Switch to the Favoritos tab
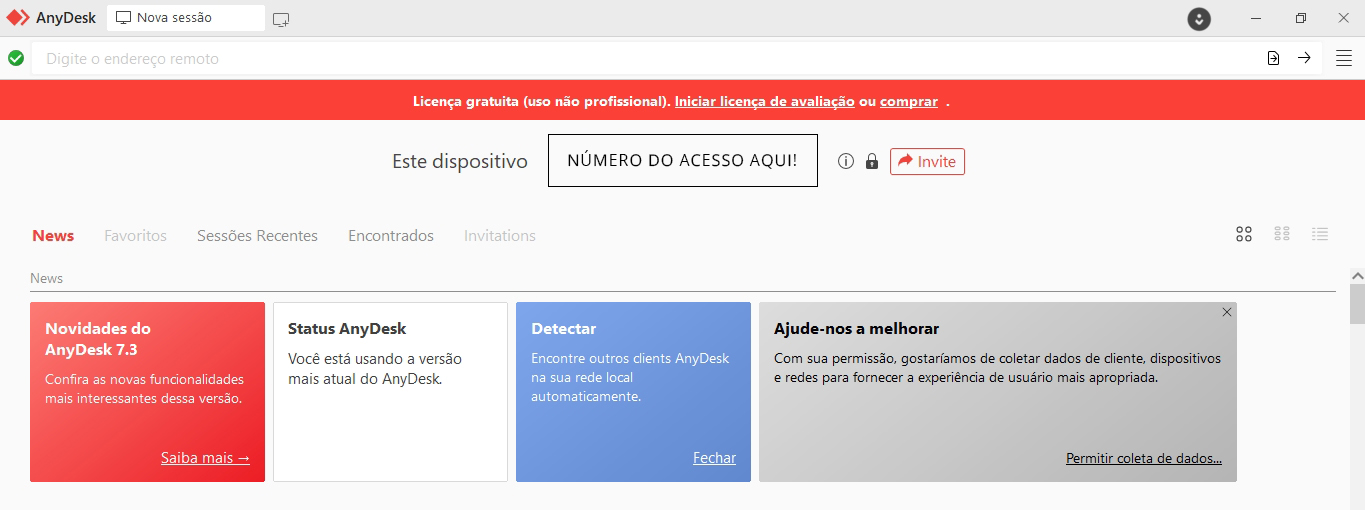 [135, 236]
